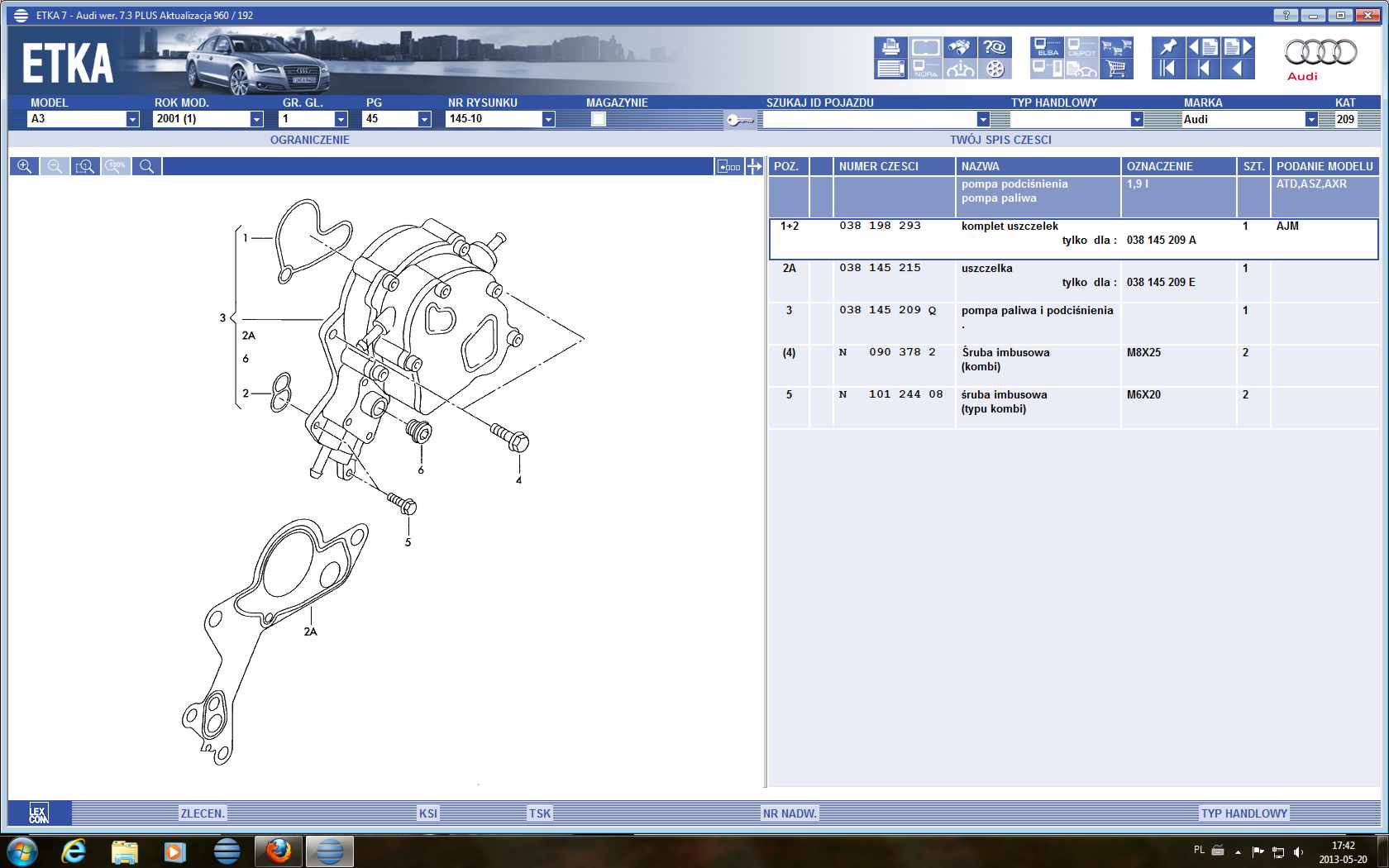Image resolution: width=1389 pixels, height=868 pixels.
Task: Open Firefox from the taskbar
Action: click(279, 851)
